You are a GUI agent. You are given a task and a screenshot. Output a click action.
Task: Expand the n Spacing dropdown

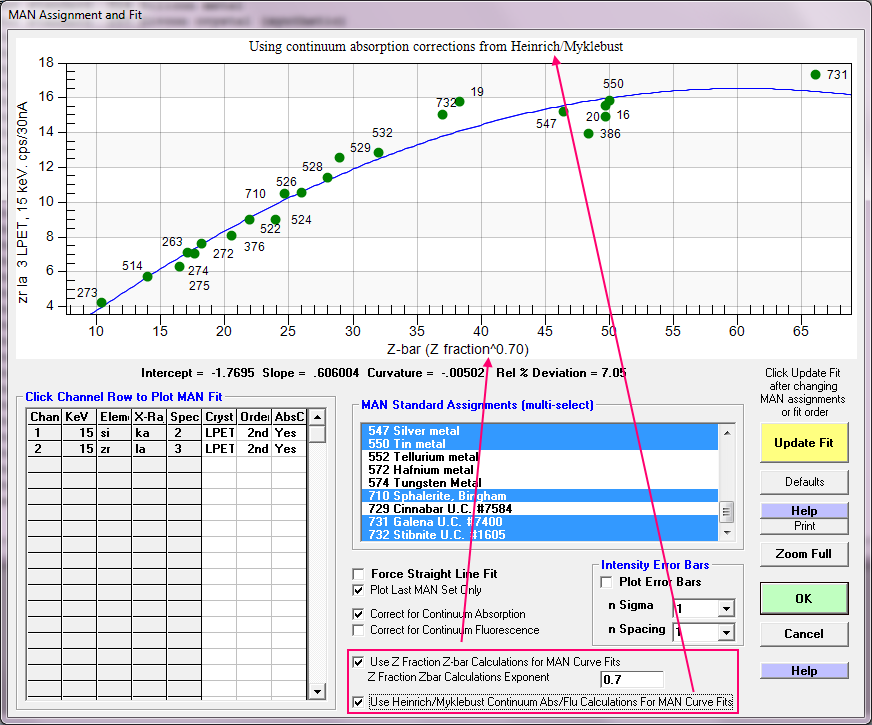726,632
